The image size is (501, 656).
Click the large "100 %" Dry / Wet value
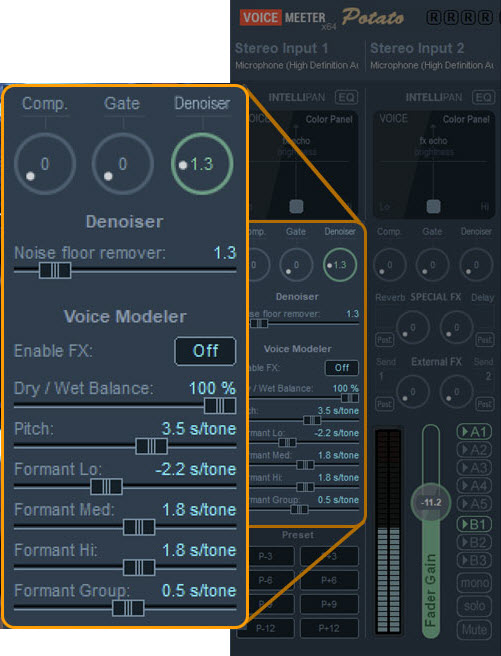point(212,388)
